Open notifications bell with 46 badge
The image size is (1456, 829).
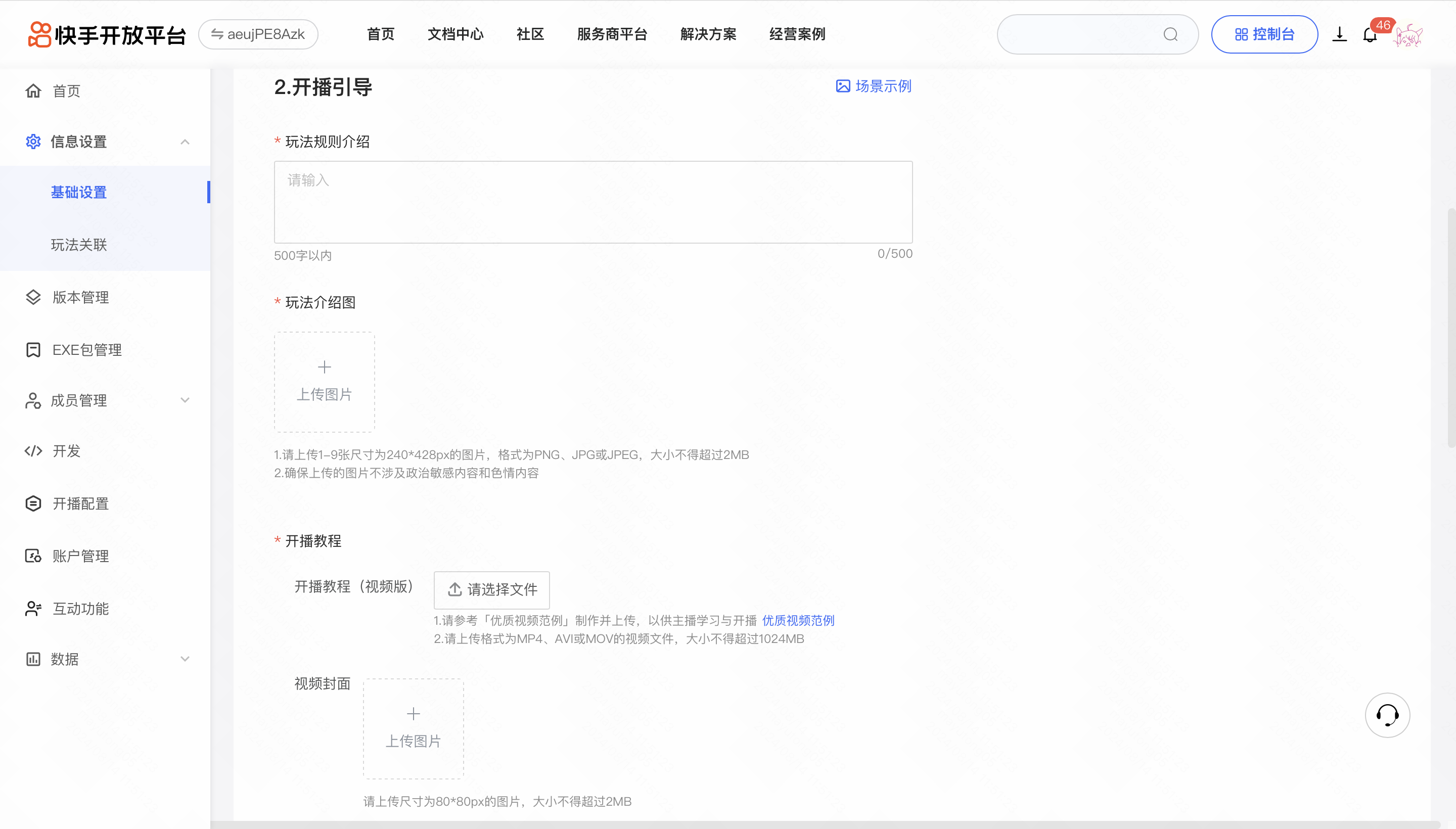point(1370,35)
